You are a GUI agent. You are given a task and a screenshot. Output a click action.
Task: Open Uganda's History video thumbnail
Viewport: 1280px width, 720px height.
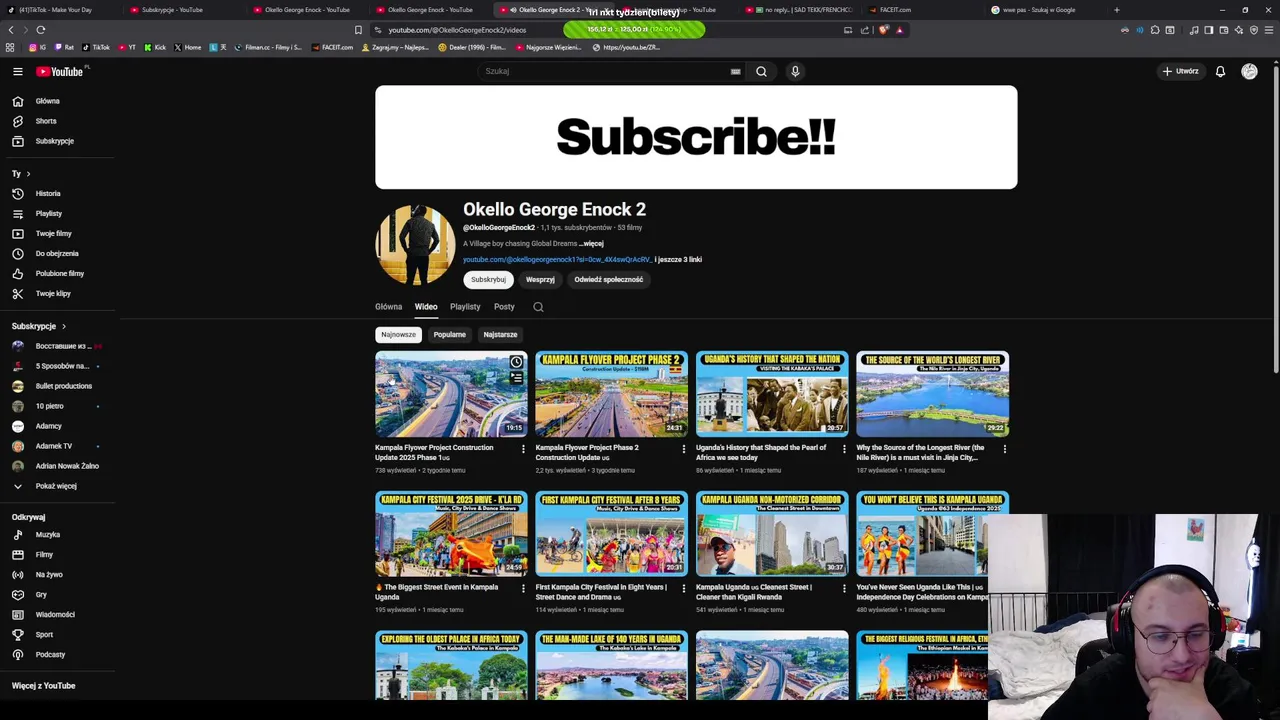772,394
